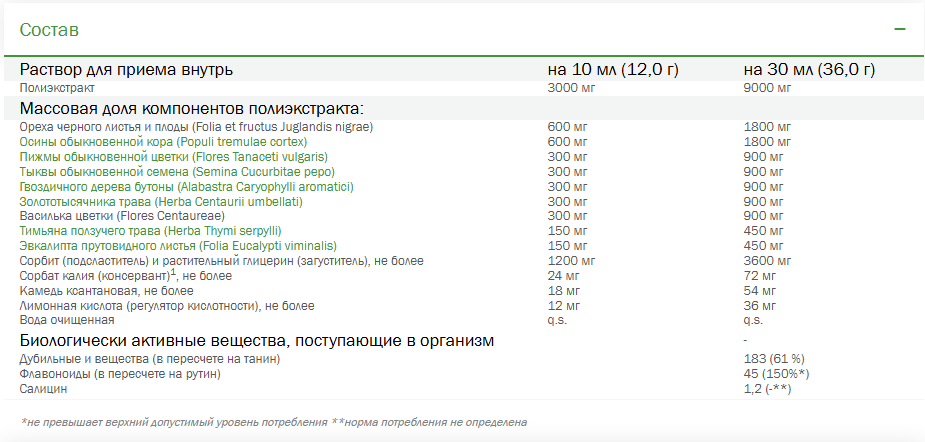Open the Тимьяна ползучего трава link

click(151, 230)
